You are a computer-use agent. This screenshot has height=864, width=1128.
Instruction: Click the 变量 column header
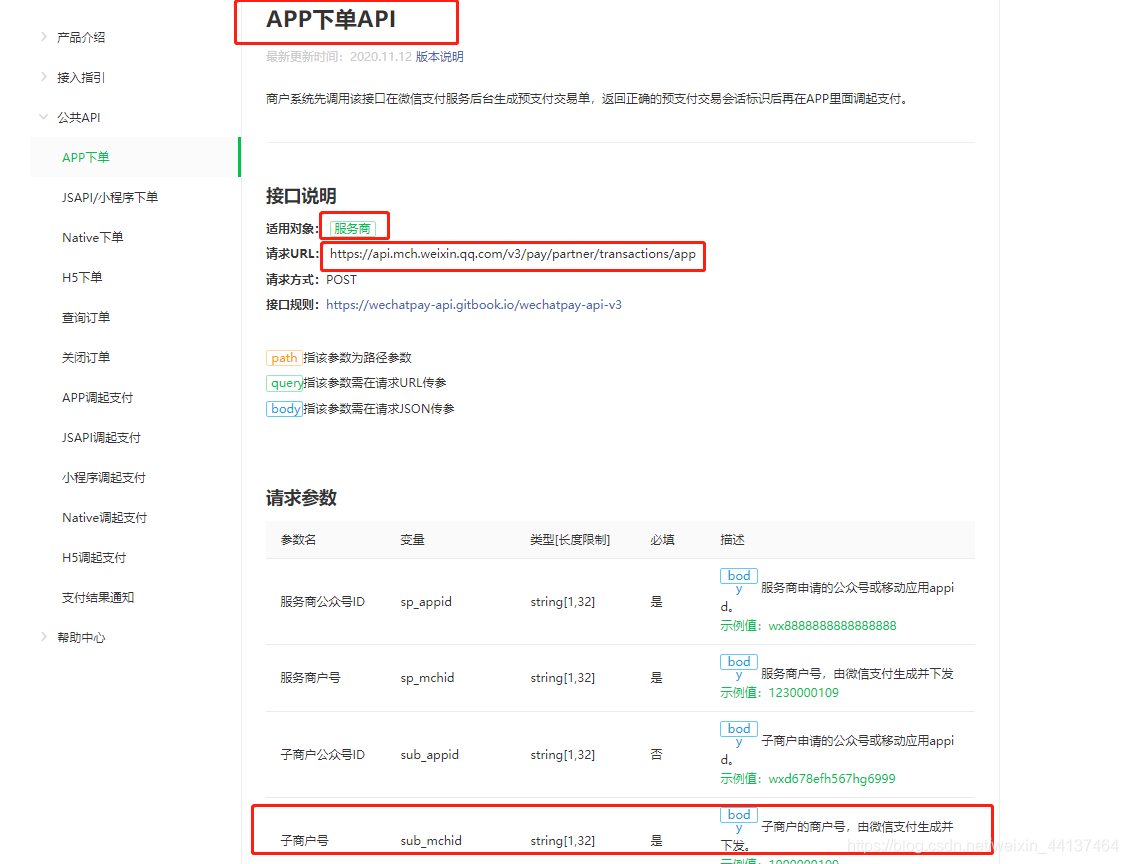(x=412, y=540)
